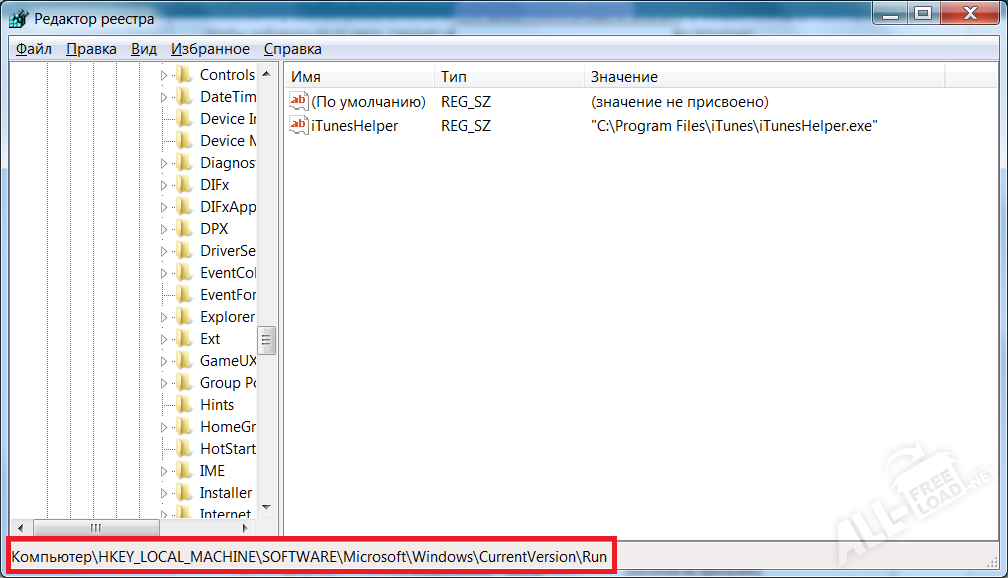
Task: Select the Explorer folder icon in tree
Action: pos(183,317)
